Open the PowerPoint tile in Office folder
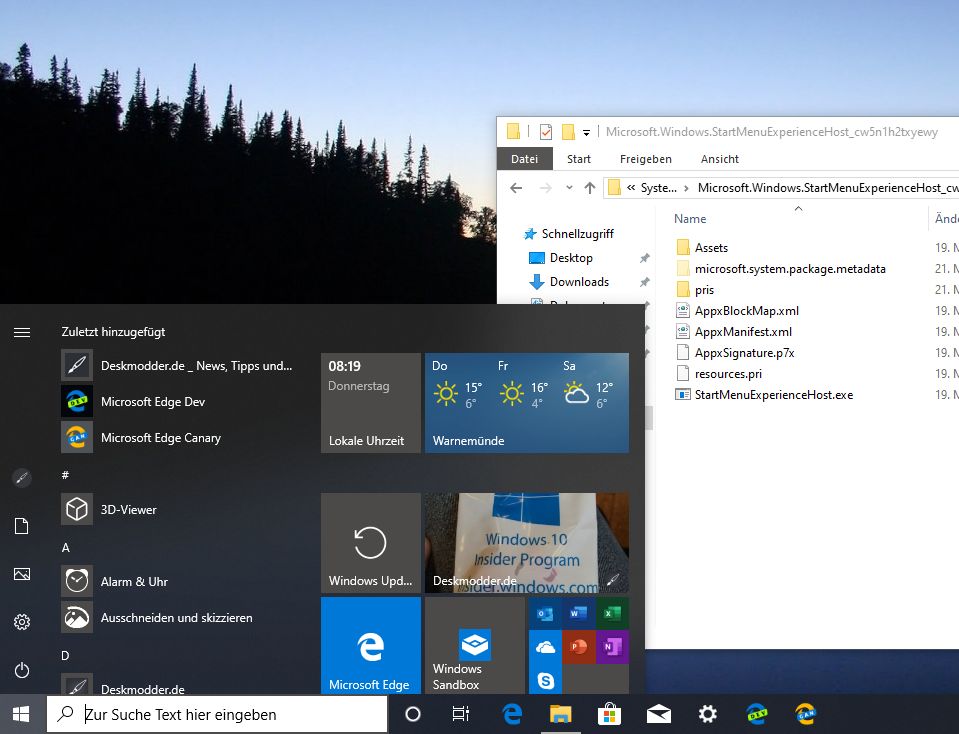This screenshot has width=959, height=734. click(x=579, y=647)
